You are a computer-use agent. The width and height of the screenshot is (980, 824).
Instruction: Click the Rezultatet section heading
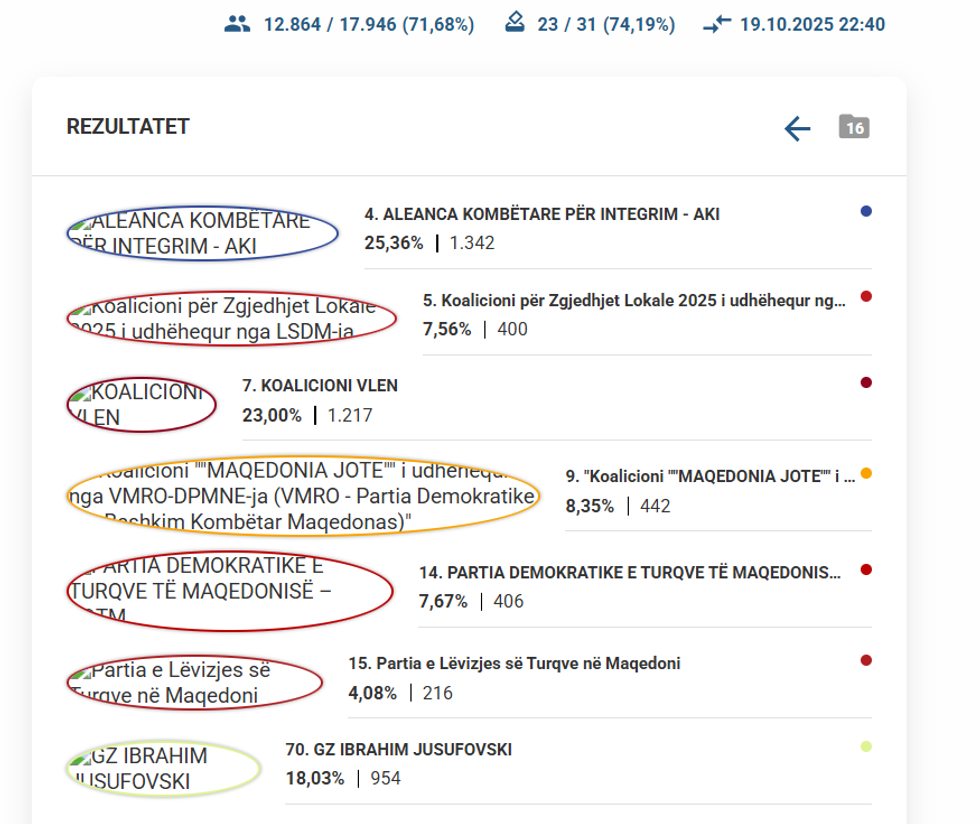click(x=128, y=127)
